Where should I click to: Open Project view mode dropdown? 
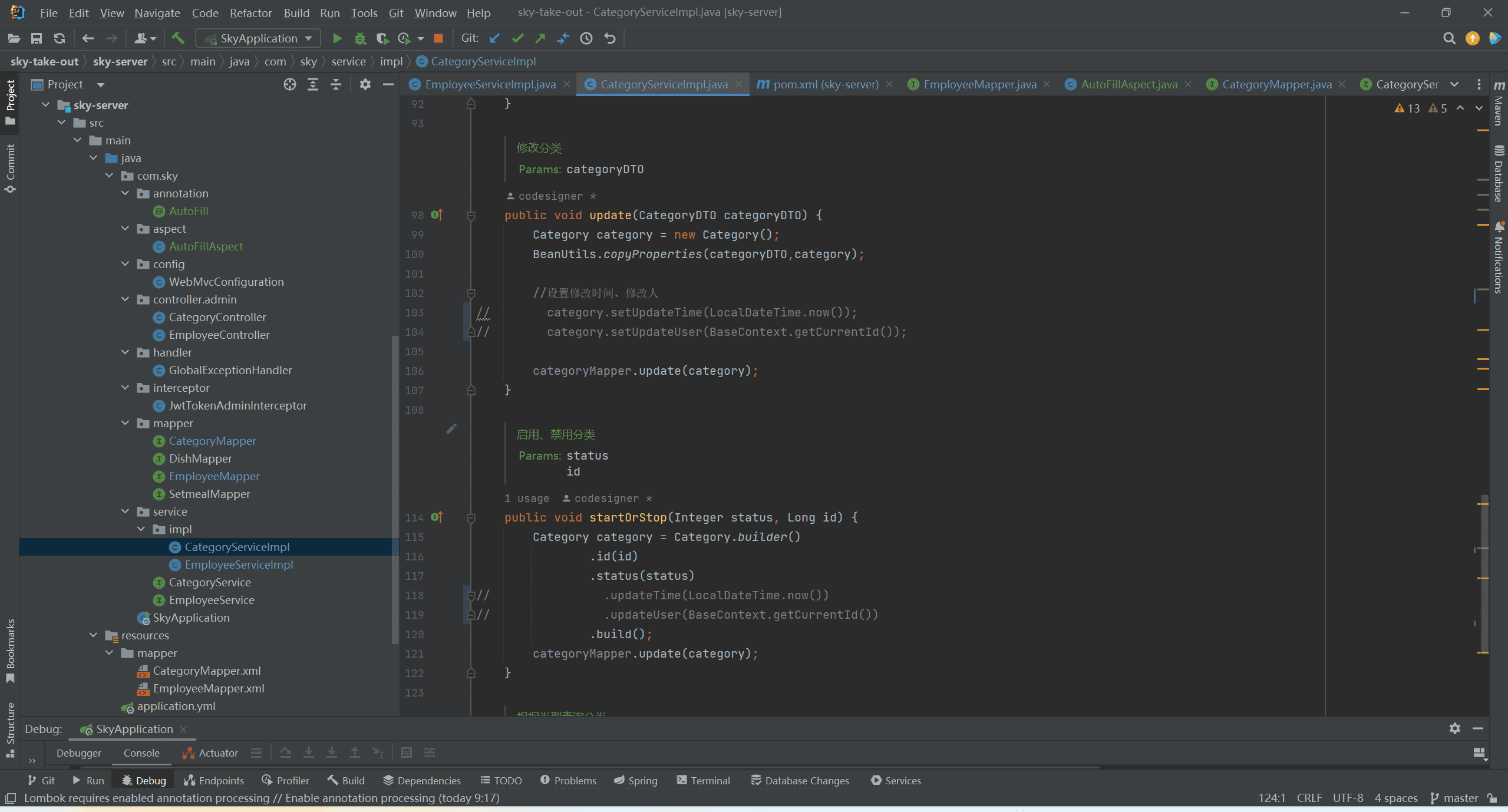click(x=101, y=85)
